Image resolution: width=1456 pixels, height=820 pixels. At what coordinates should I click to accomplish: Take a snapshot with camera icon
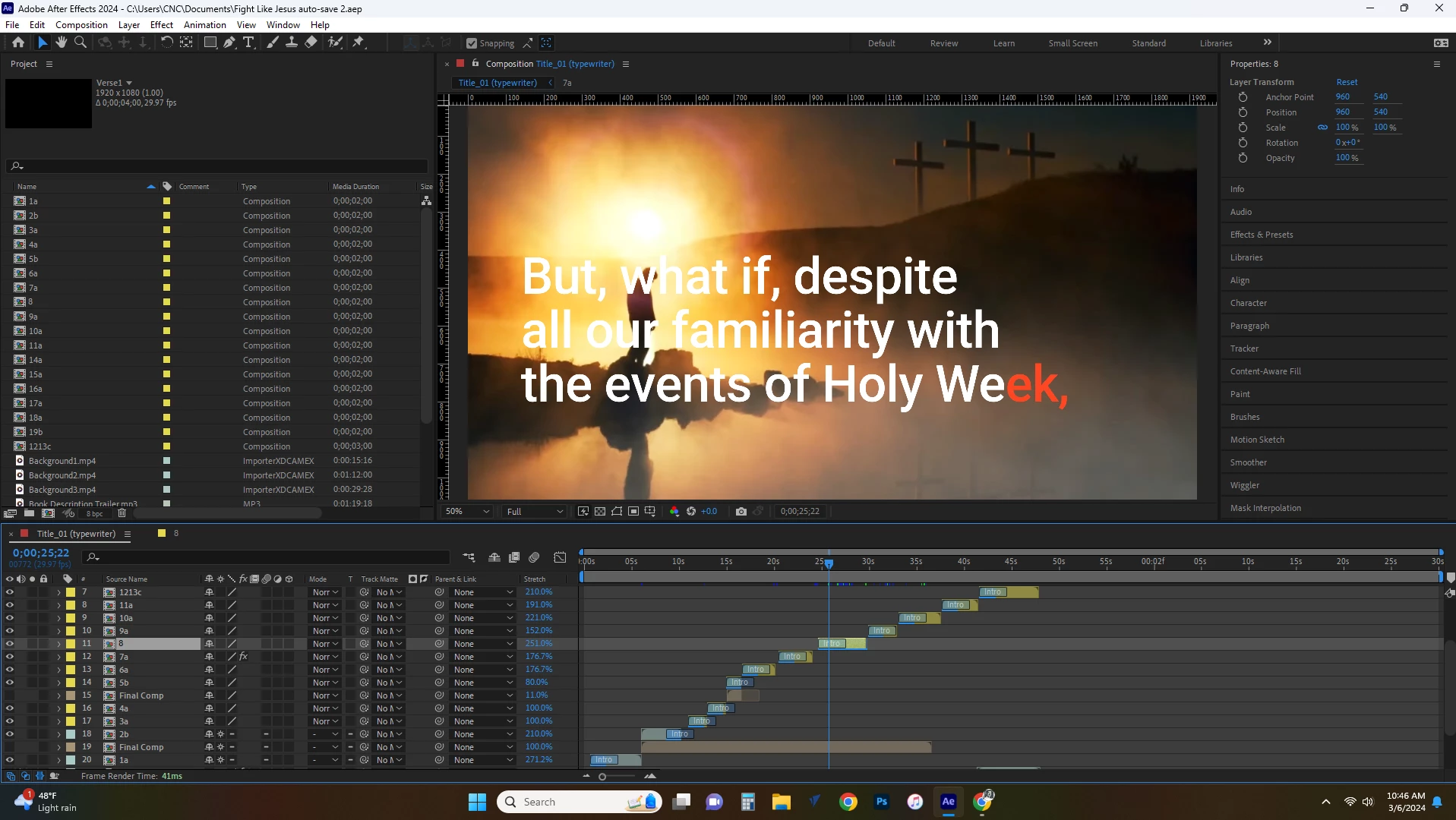[741, 511]
